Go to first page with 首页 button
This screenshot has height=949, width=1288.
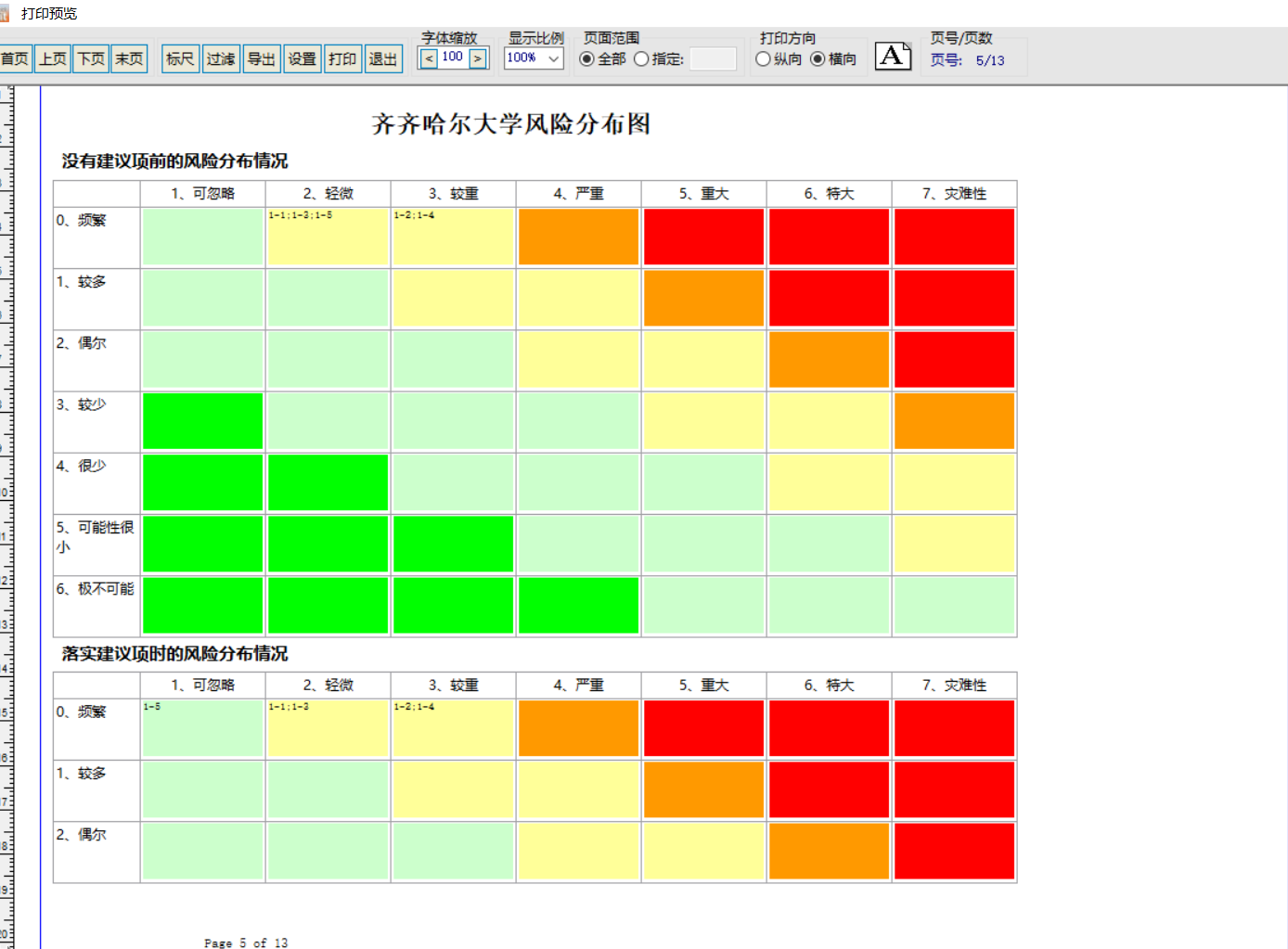coord(15,58)
